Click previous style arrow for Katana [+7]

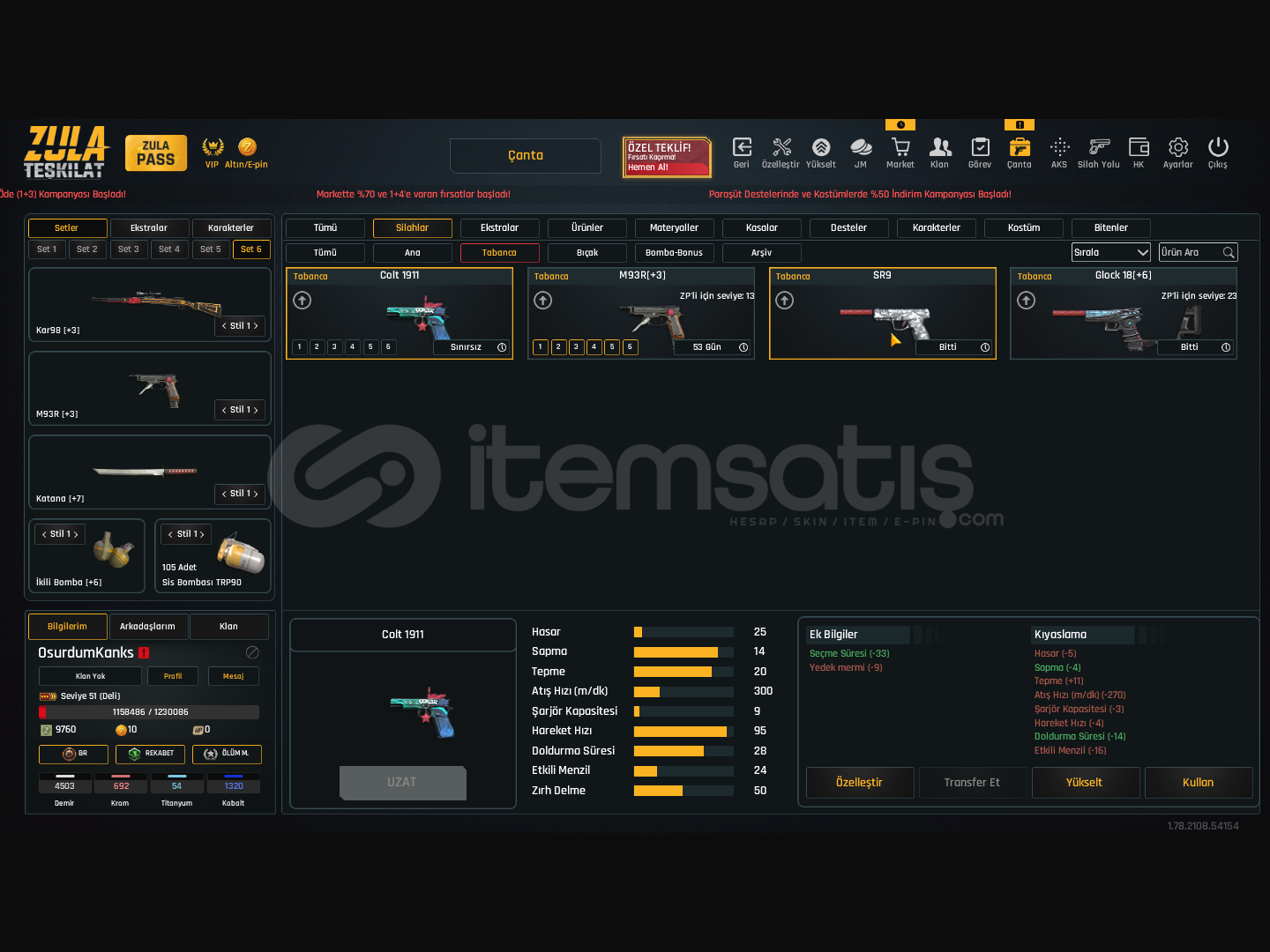[x=224, y=494]
